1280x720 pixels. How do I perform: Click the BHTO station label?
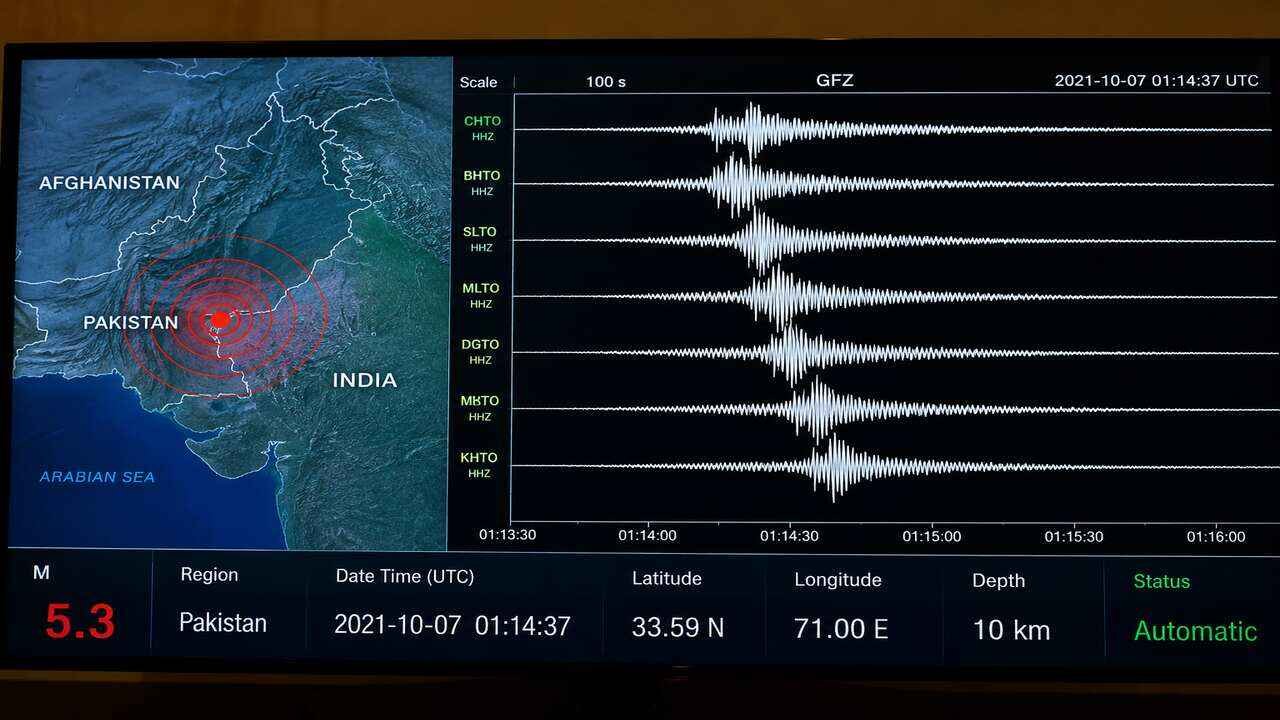tap(482, 176)
